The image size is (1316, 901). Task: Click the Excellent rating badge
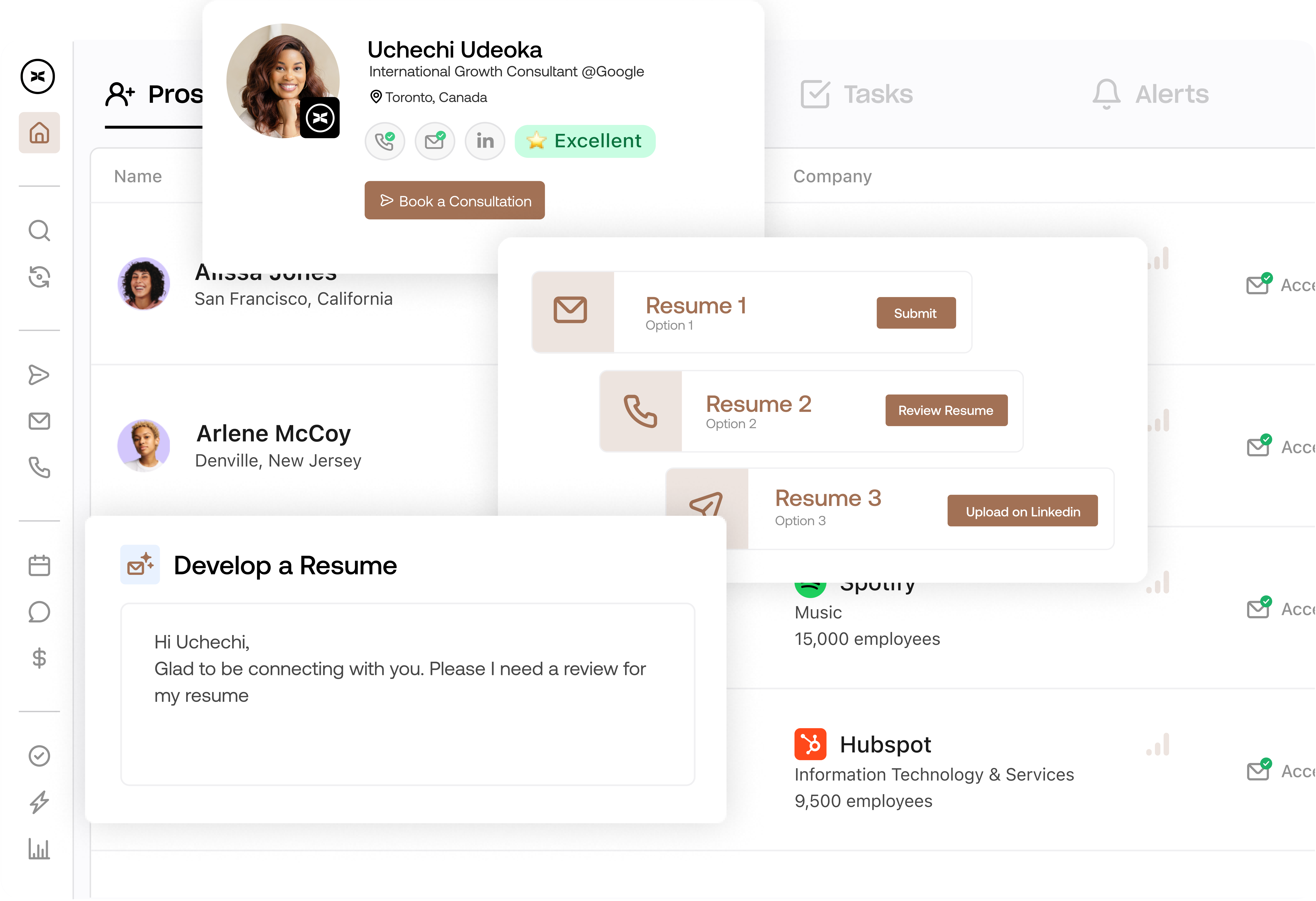[585, 141]
